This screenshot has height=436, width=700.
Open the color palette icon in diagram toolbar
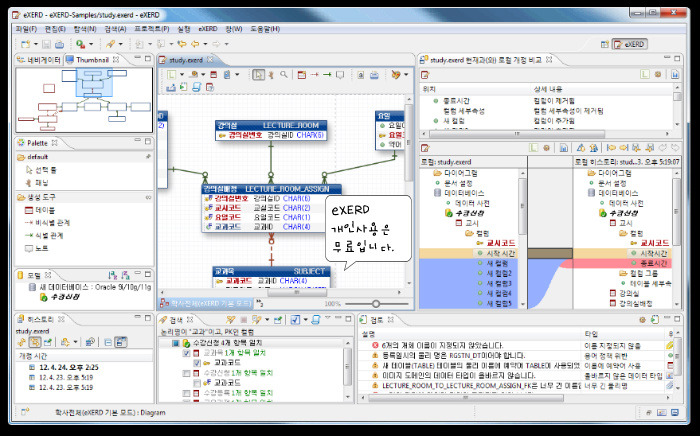click(396, 75)
